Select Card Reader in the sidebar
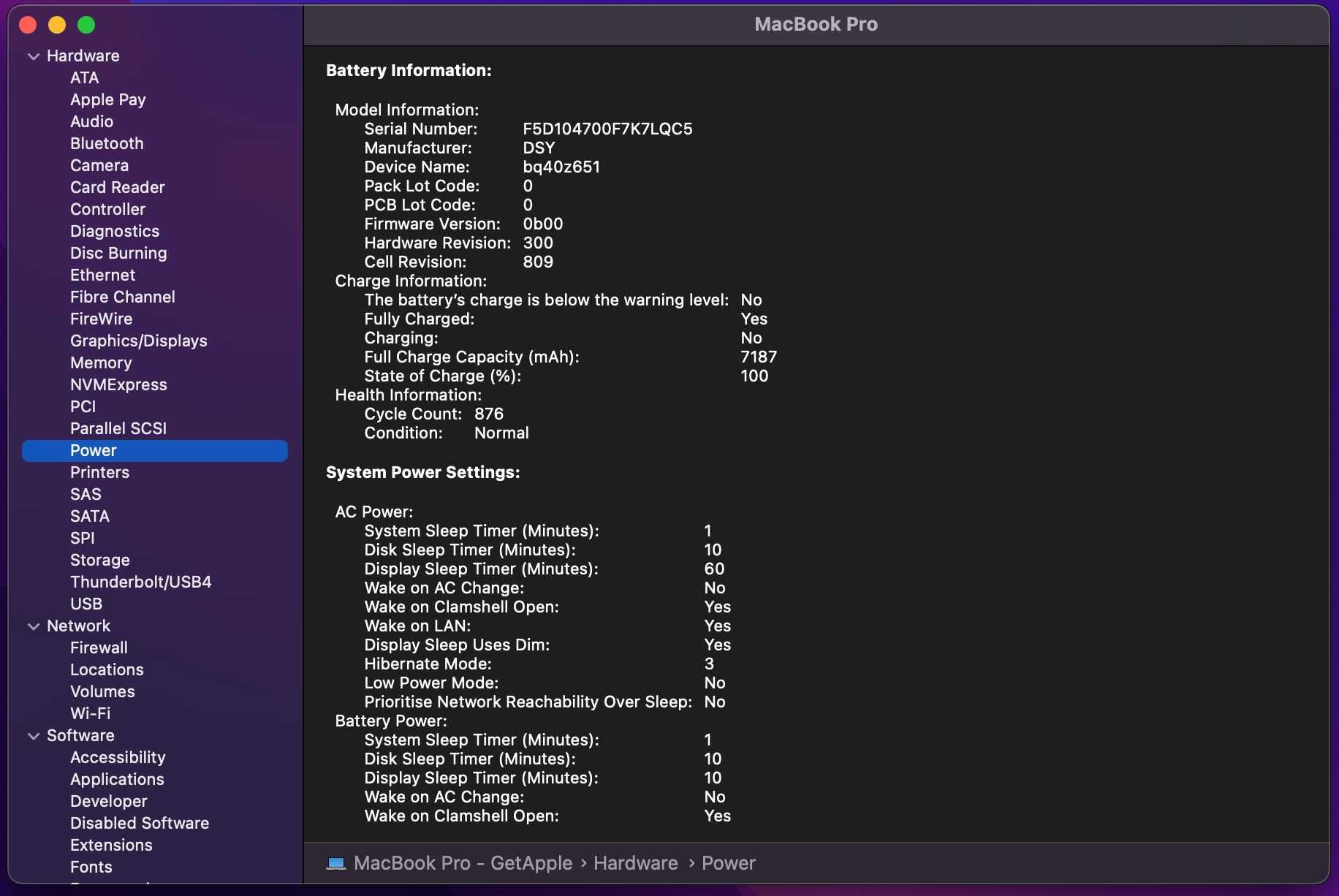 [118, 187]
